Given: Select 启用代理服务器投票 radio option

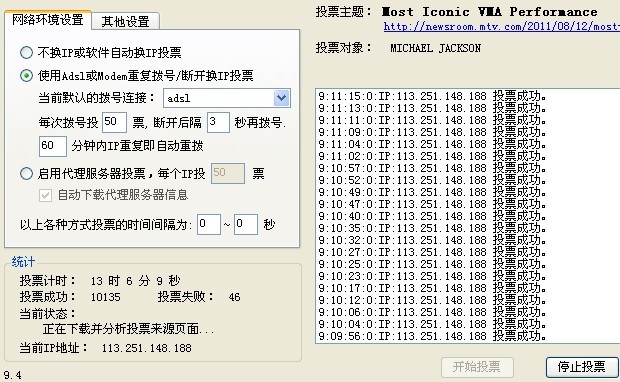Looking at the screenshot, I should [x=26, y=173].
